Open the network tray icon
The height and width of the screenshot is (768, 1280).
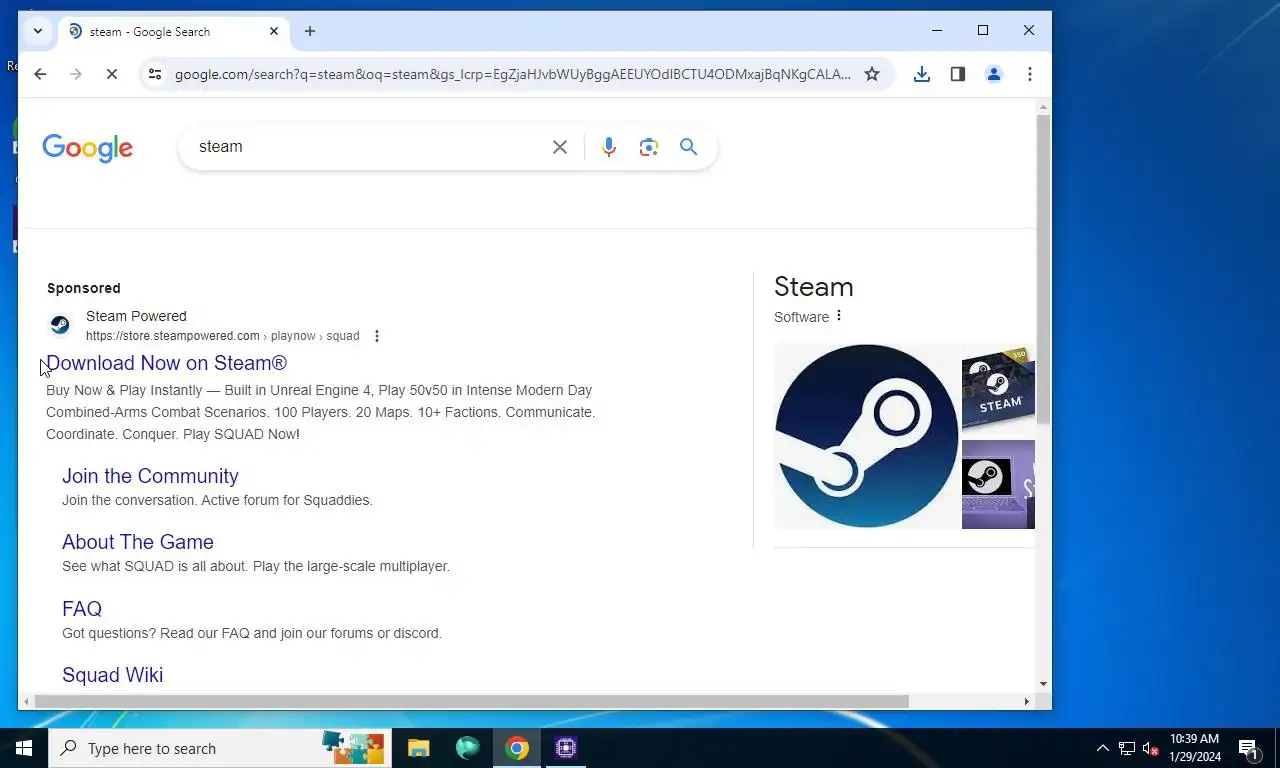[1127, 748]
